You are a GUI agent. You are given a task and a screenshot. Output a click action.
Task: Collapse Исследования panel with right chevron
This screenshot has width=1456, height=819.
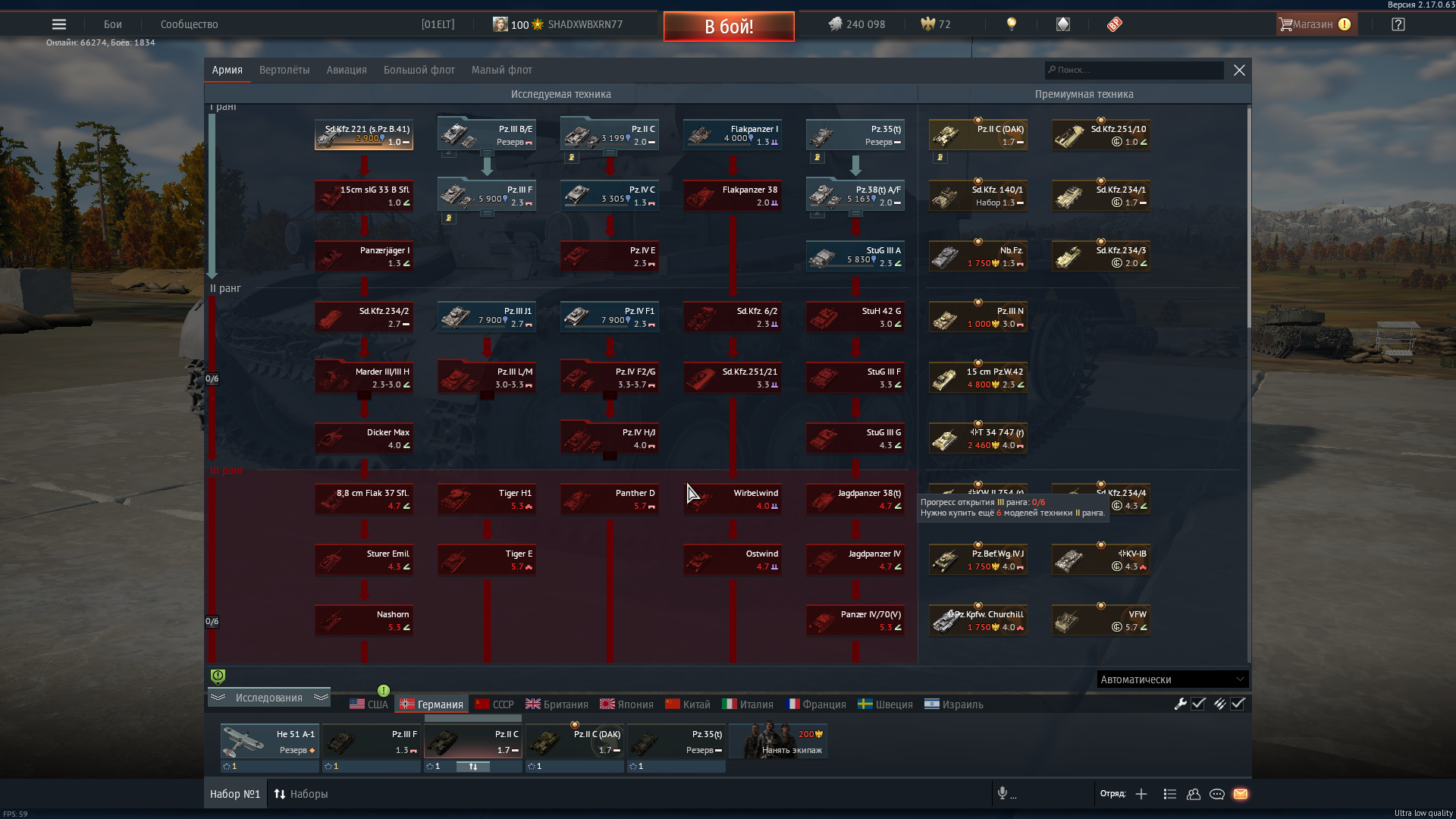coord(321,697)
